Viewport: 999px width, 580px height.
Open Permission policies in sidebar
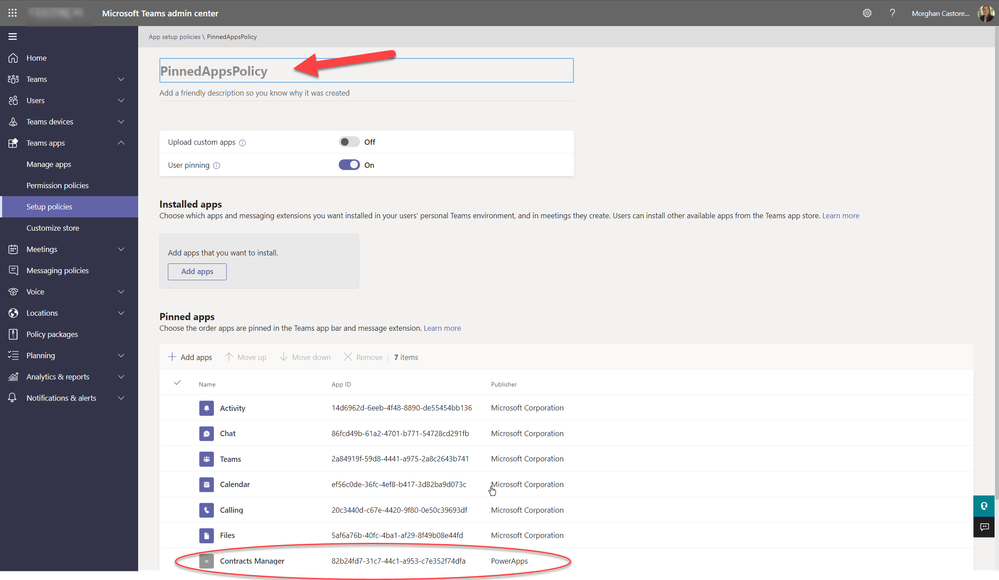point(57,185)
